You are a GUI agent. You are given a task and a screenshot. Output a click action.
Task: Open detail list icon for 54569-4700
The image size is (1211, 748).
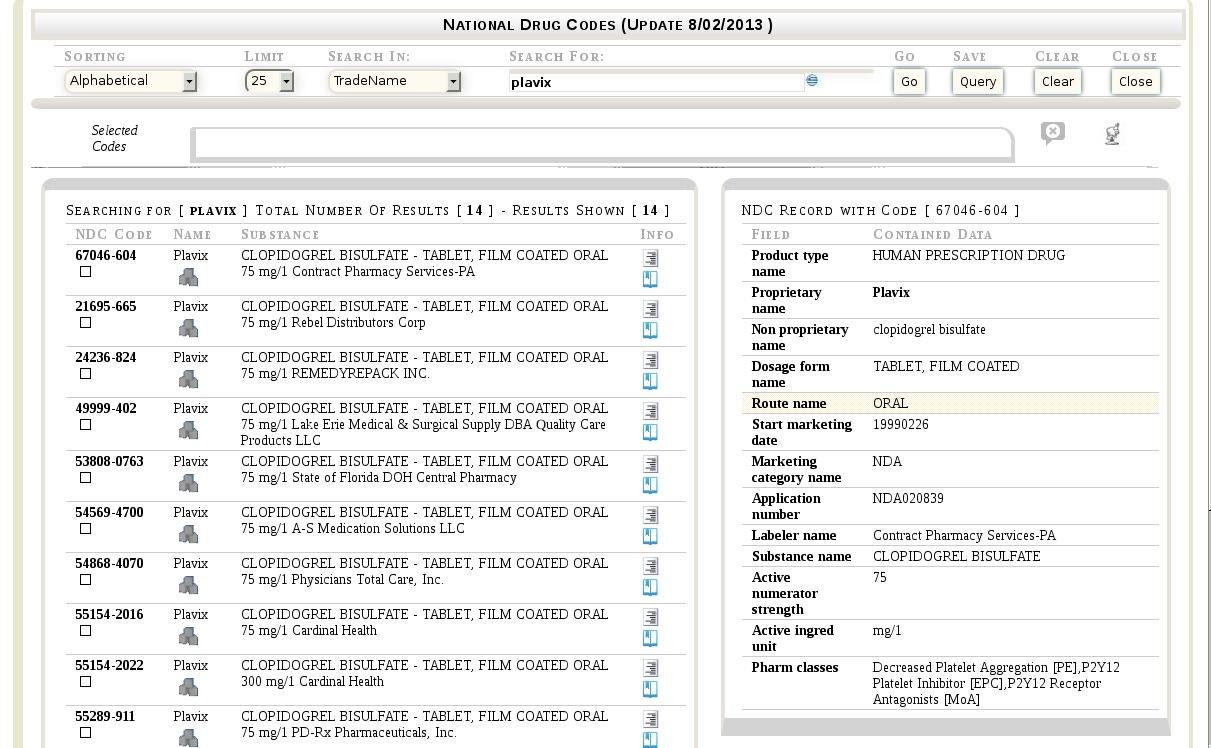pyautogui.click(x=651, y=514)
